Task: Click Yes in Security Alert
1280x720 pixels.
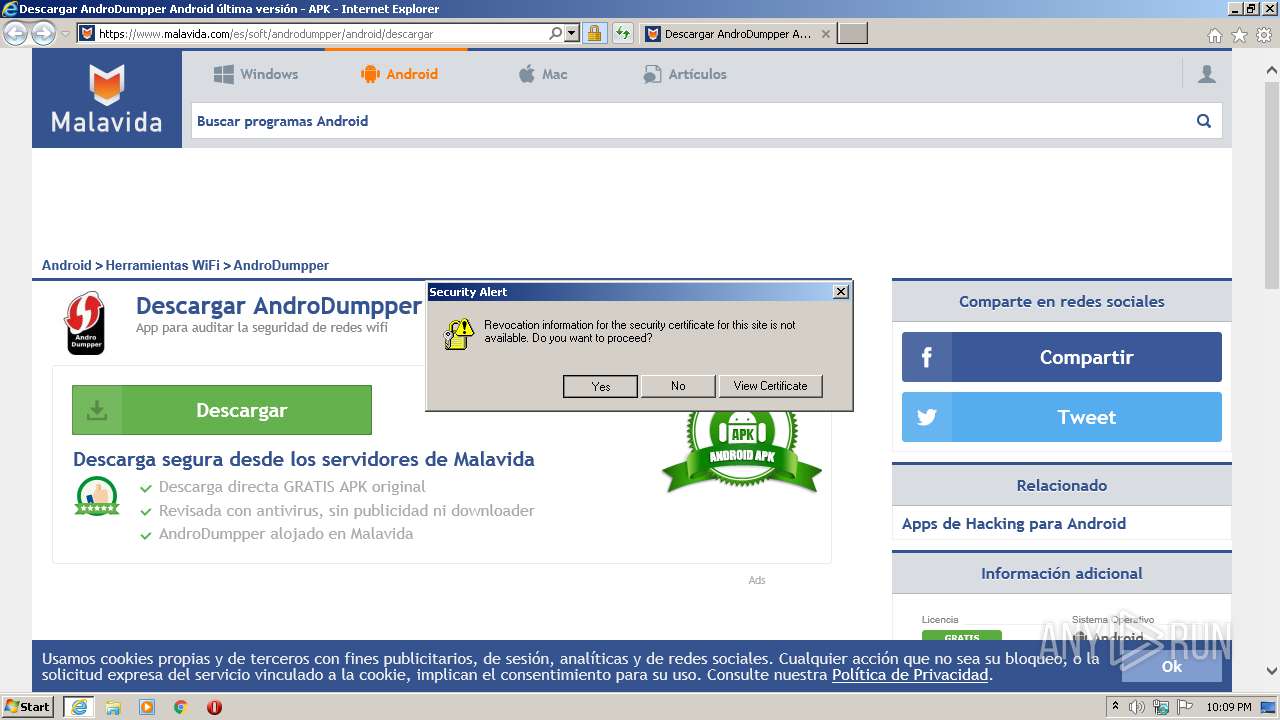Action: (600, 386)
